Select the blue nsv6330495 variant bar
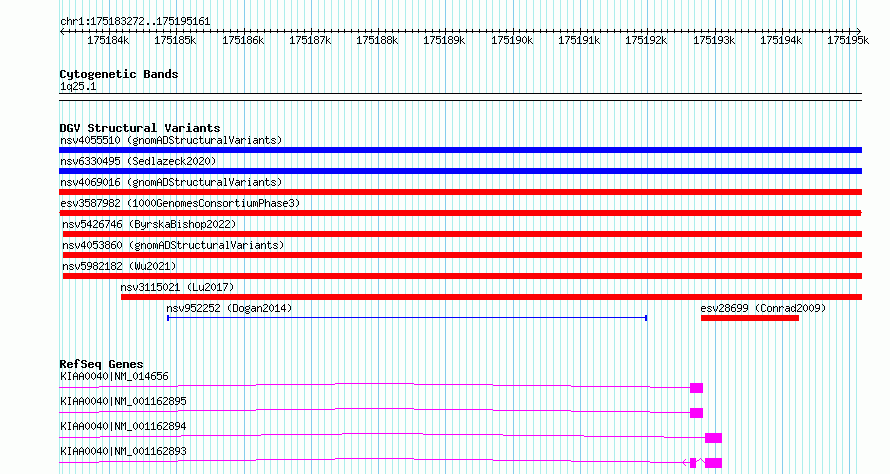 [460, 171]
